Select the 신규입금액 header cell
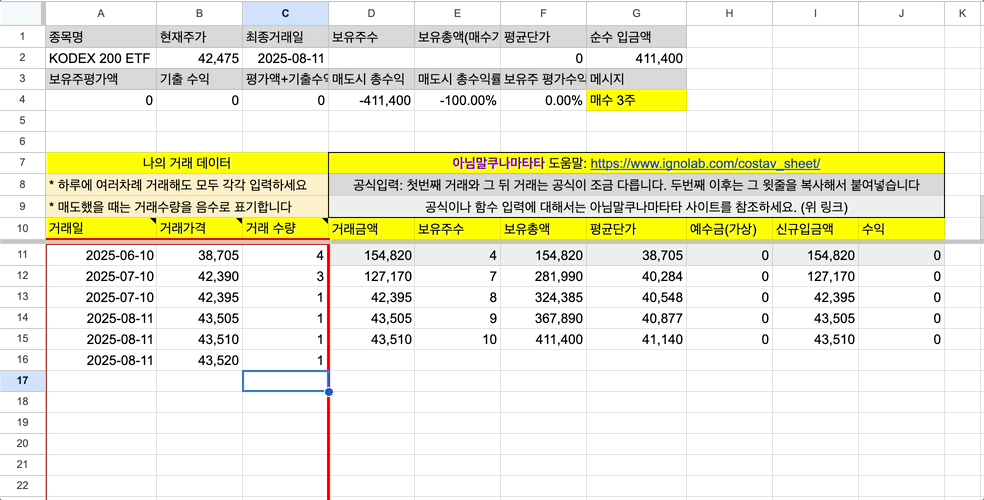Image resolution: width=984 pixels, height=500 pixels. click(816, 229)
